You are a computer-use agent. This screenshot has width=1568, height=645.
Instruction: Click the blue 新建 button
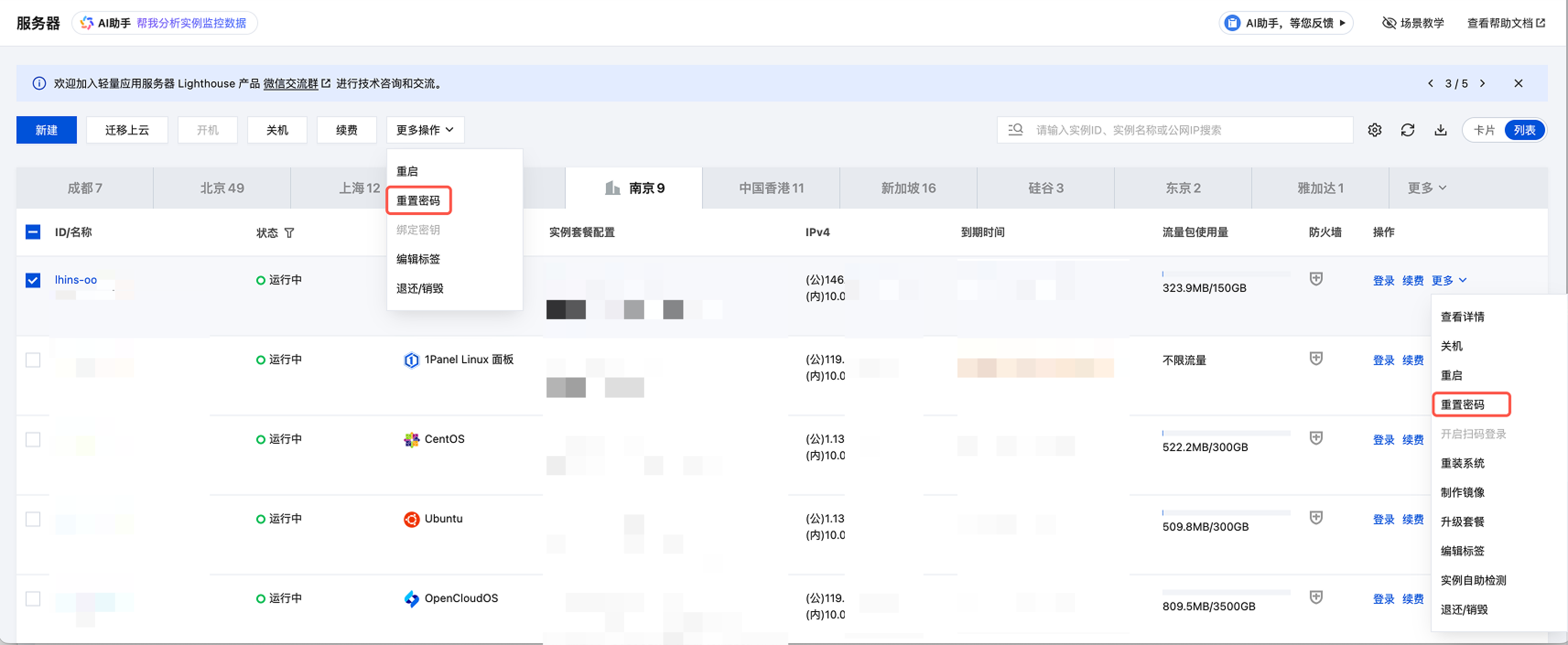(46, 129)
